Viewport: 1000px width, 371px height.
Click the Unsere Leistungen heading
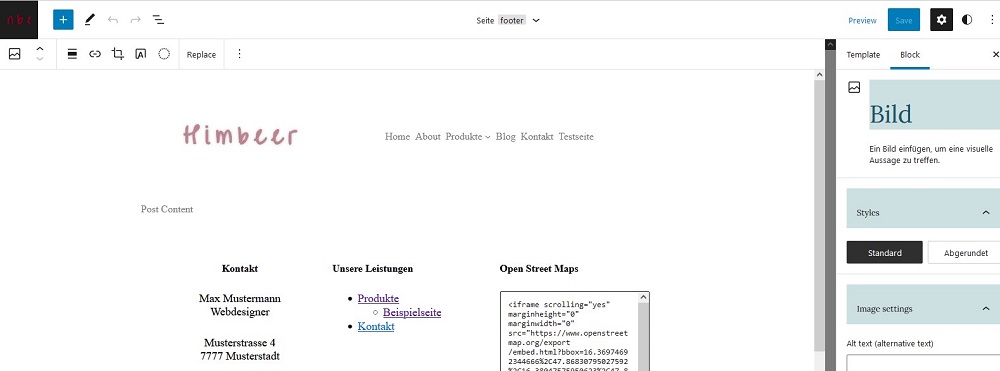pyautogui.click(x=372, y=269)
